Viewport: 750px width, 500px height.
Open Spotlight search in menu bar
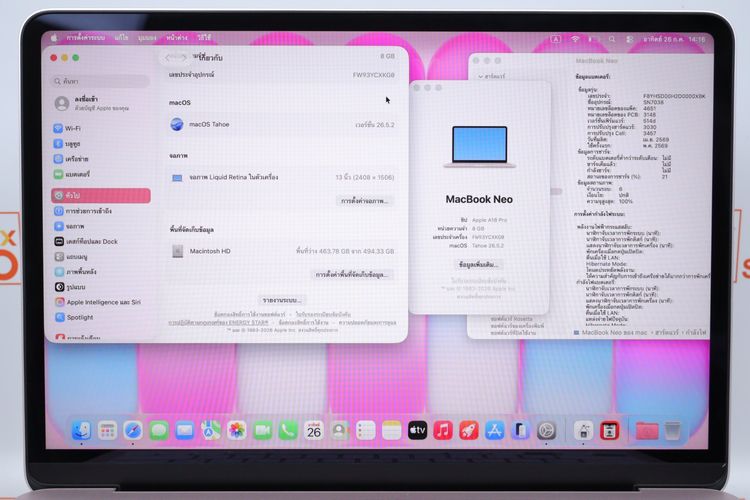(x=612, y=39)
